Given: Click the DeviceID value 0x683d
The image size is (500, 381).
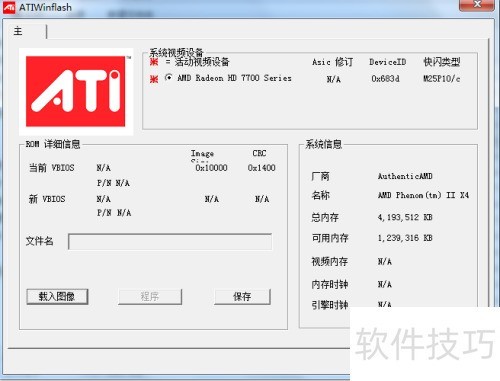Looking at the screenshot, I should (385, 79).
